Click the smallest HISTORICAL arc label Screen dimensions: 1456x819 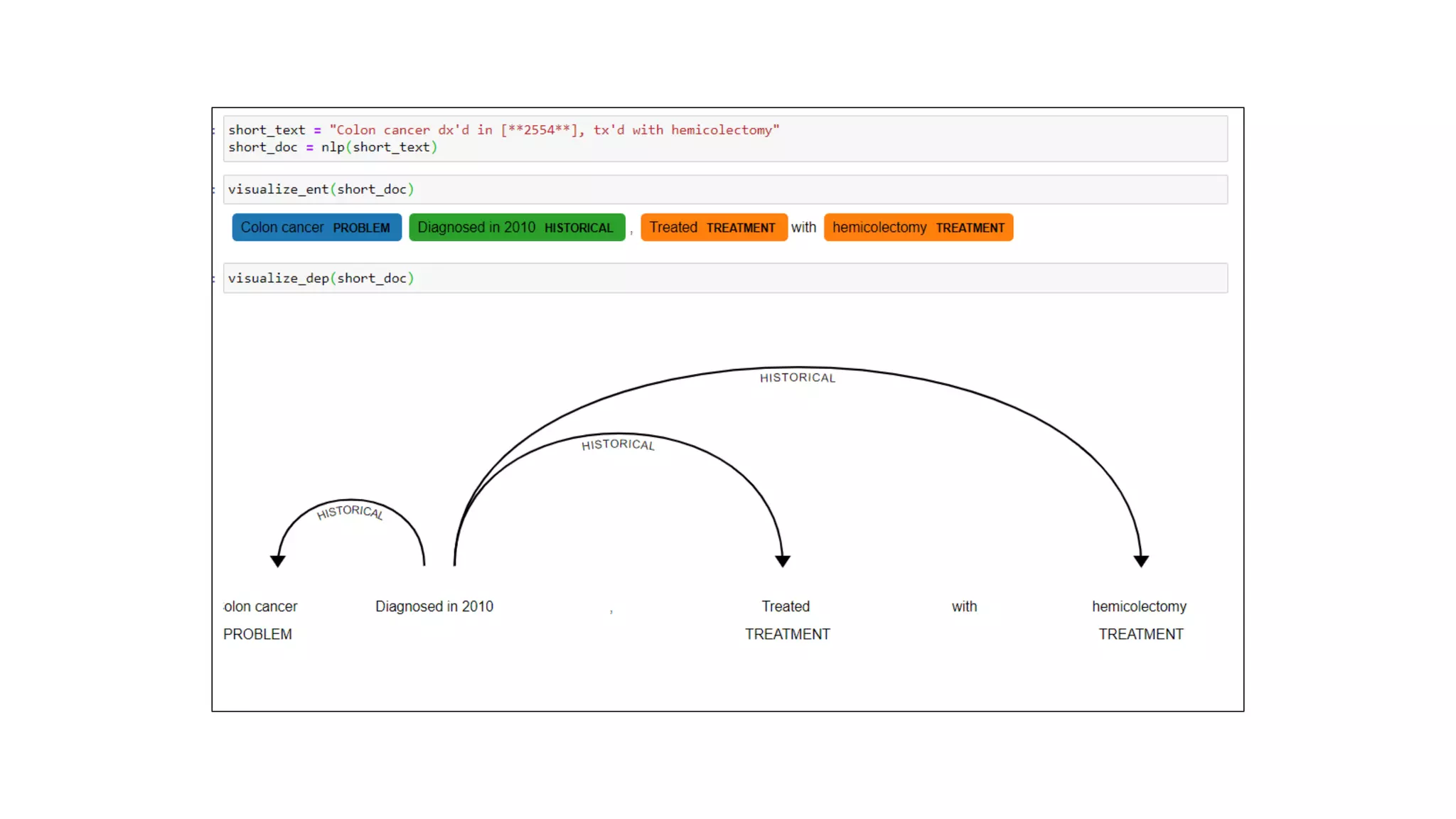tap(350, 512)
